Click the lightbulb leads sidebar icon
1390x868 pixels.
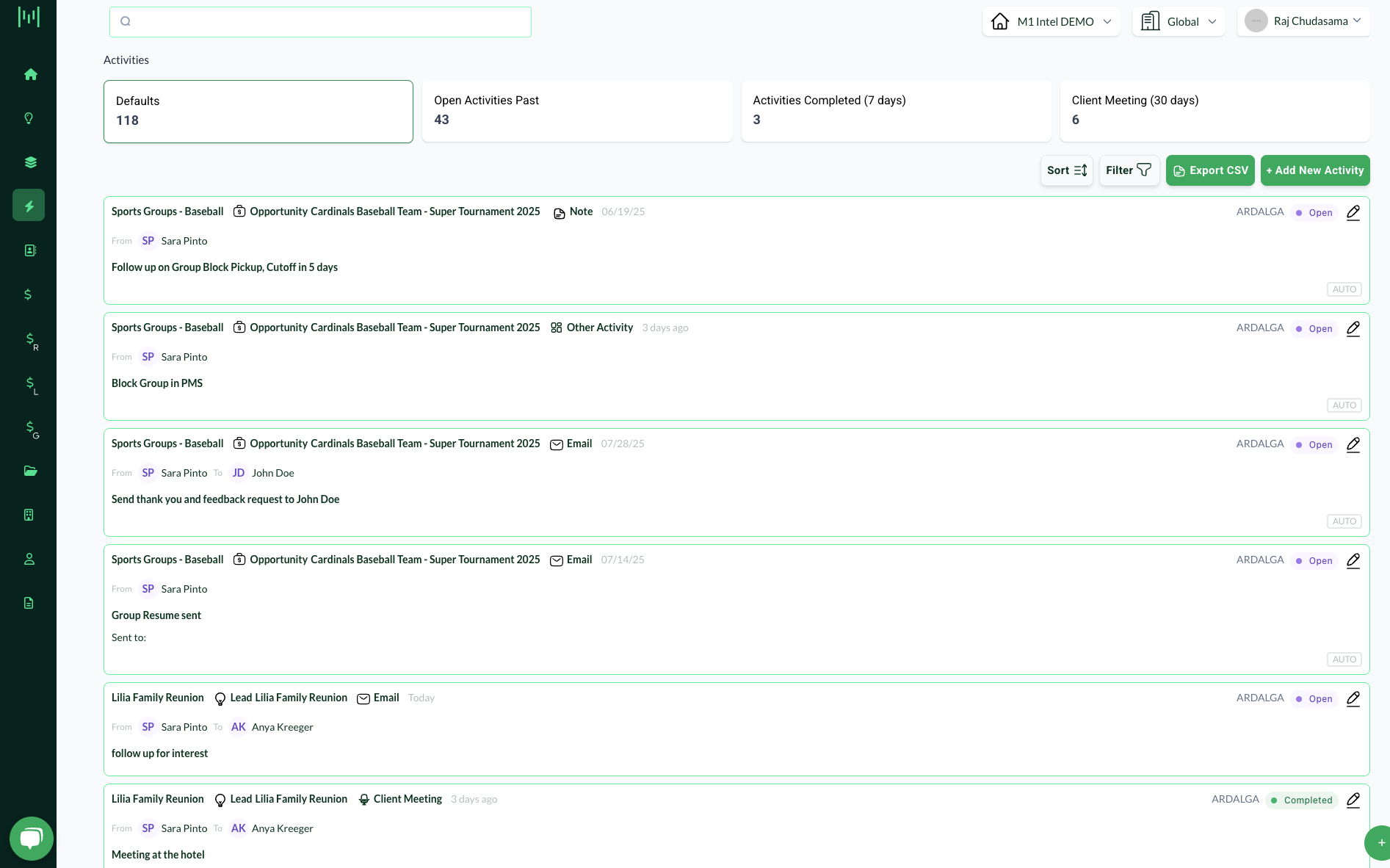(x=29, y=118)
